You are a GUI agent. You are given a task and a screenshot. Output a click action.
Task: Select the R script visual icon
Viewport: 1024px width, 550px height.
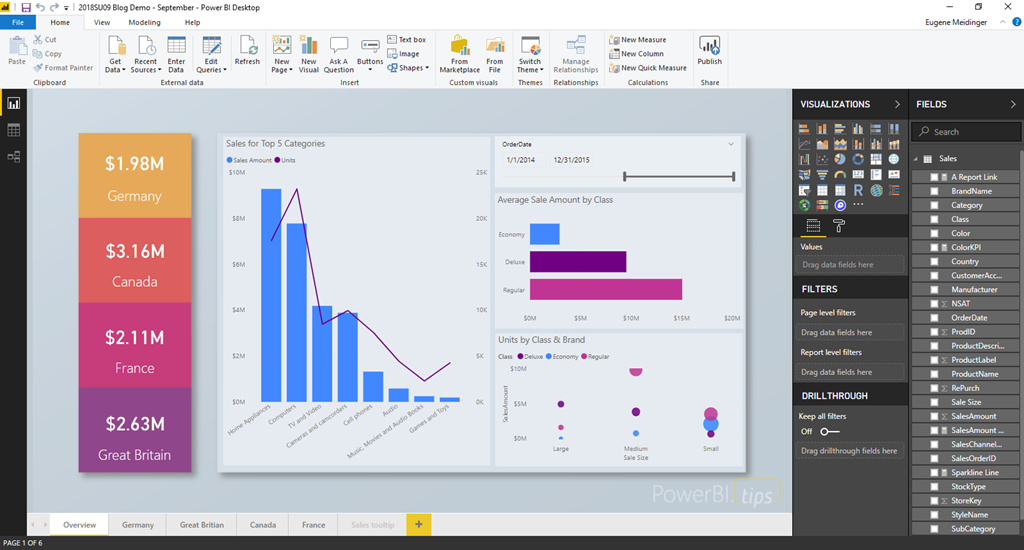[x=858, y=190]
